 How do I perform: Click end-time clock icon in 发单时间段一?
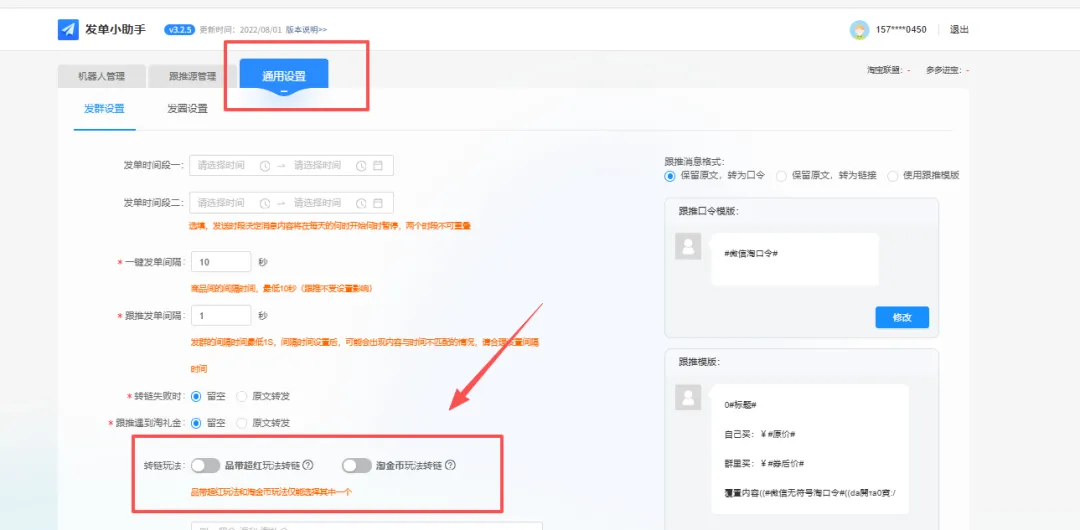tap(362, 165)
